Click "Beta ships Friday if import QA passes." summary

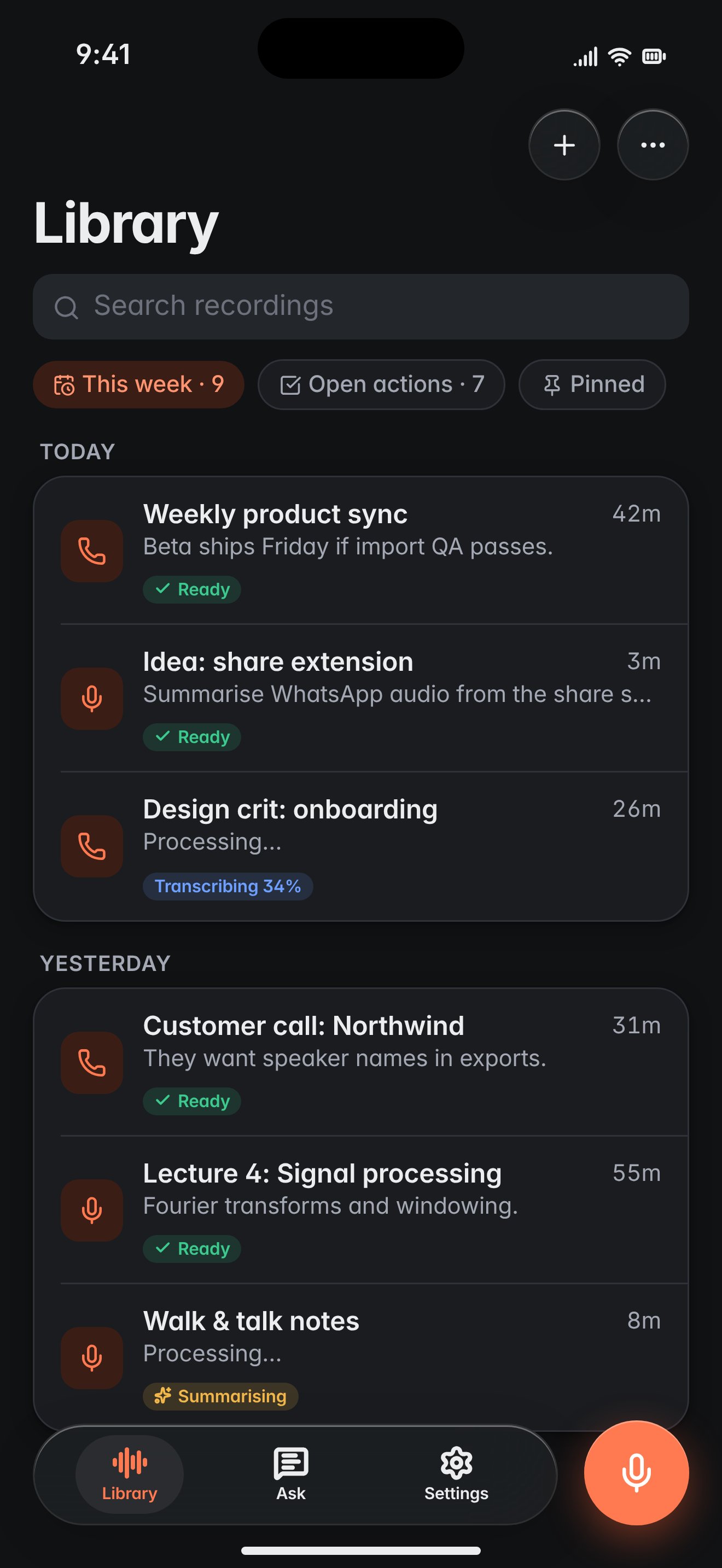pos(348,547)
